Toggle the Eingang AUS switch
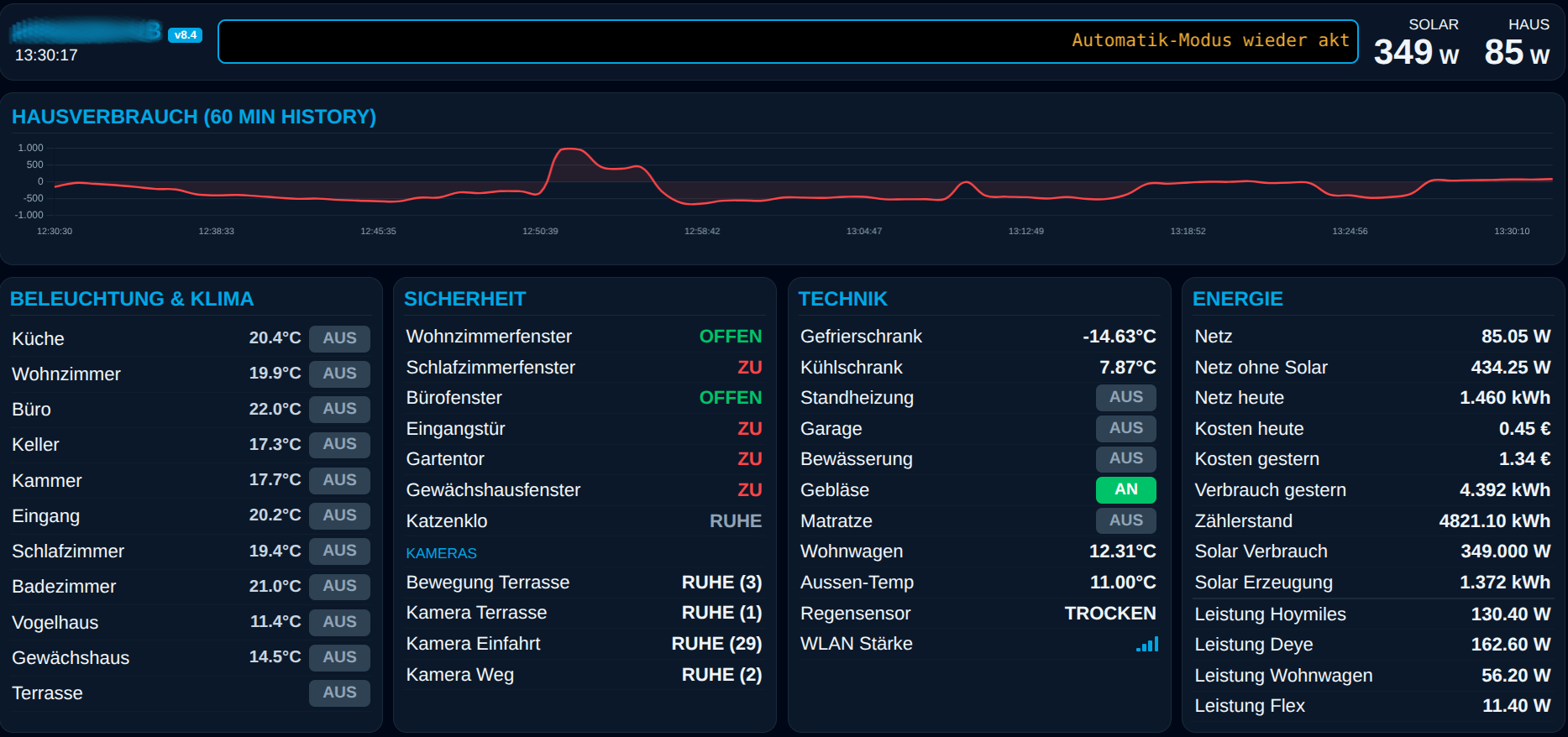 click(x=339, y=515)
